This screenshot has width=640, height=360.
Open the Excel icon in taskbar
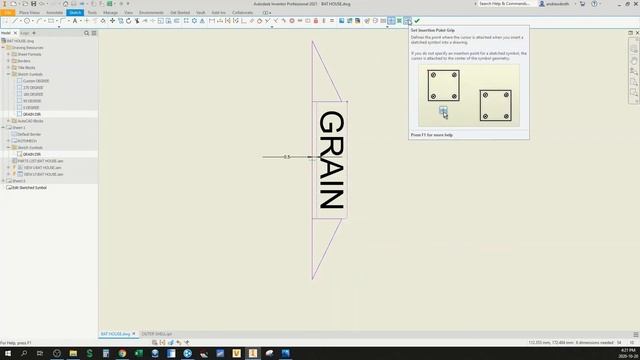coord(138,353)
